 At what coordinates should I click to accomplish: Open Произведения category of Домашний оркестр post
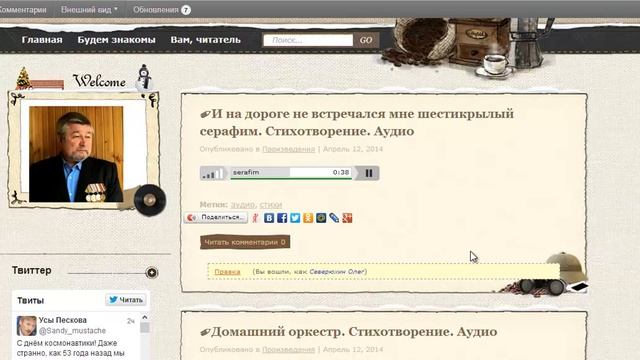coord(289,349)
